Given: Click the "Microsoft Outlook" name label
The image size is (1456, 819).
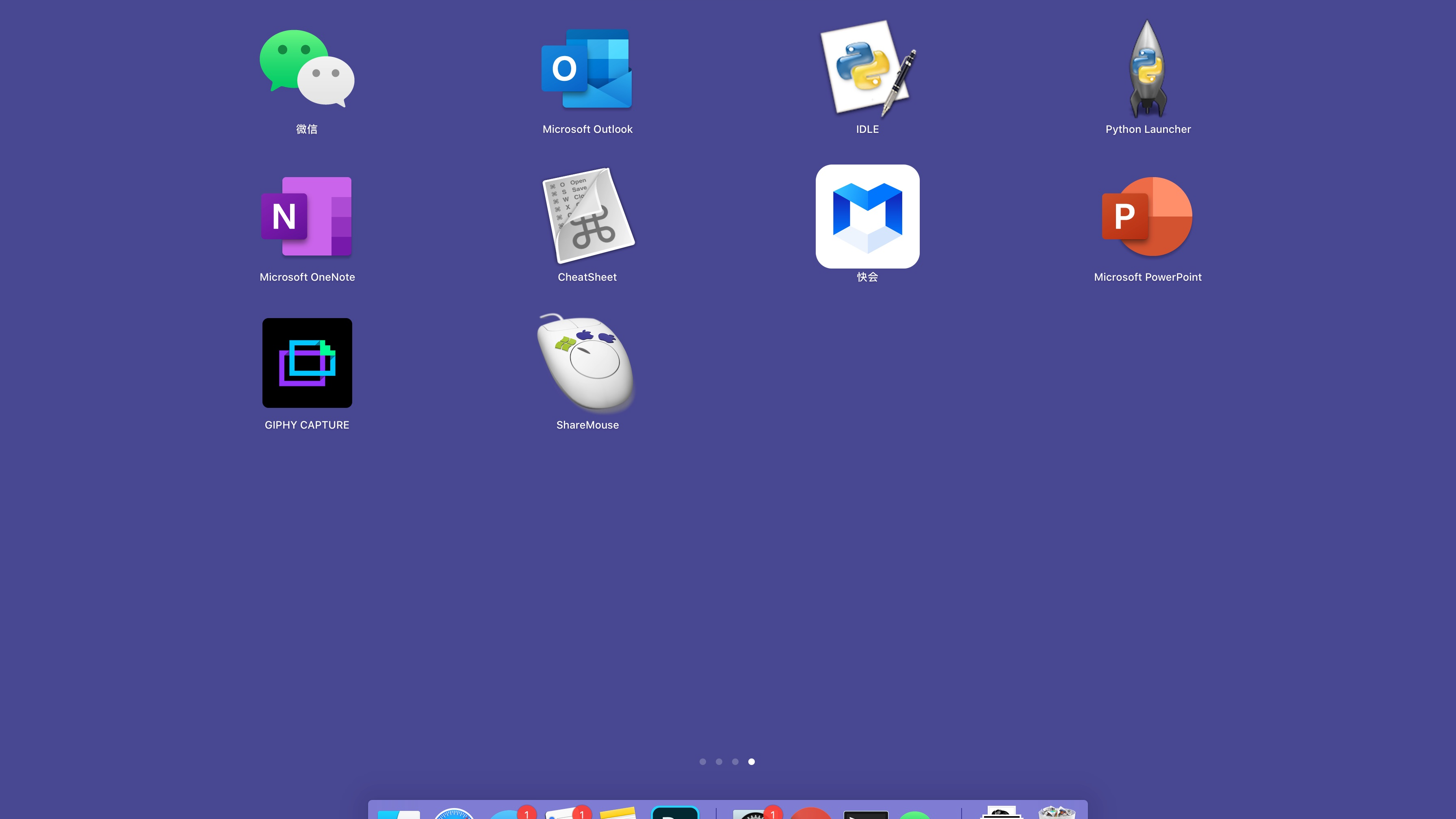Looking at the screenshot, I should (x=587, y=130).
